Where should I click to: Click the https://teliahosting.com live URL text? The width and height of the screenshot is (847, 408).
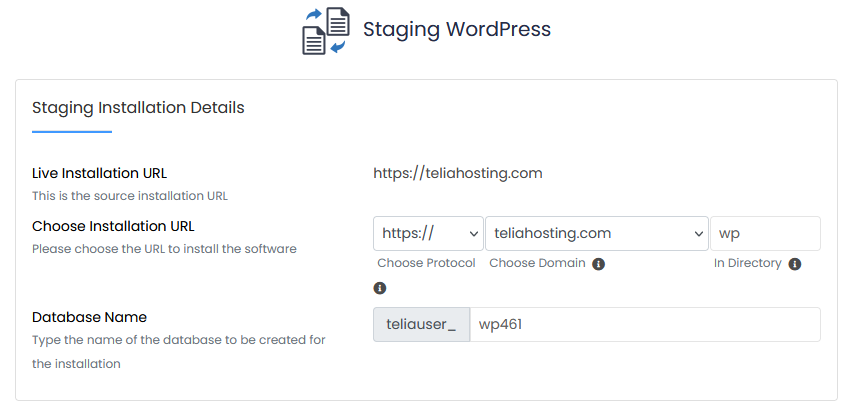pyautogui.click(x=458, y=173)
